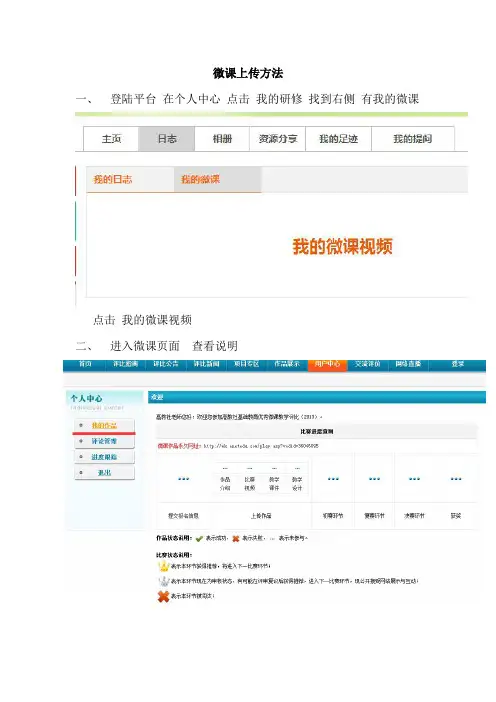Viewport: 496px width, 702px height.
Task: Open 评比公告 in the navigation bar
Action: [x=166, y=364]
